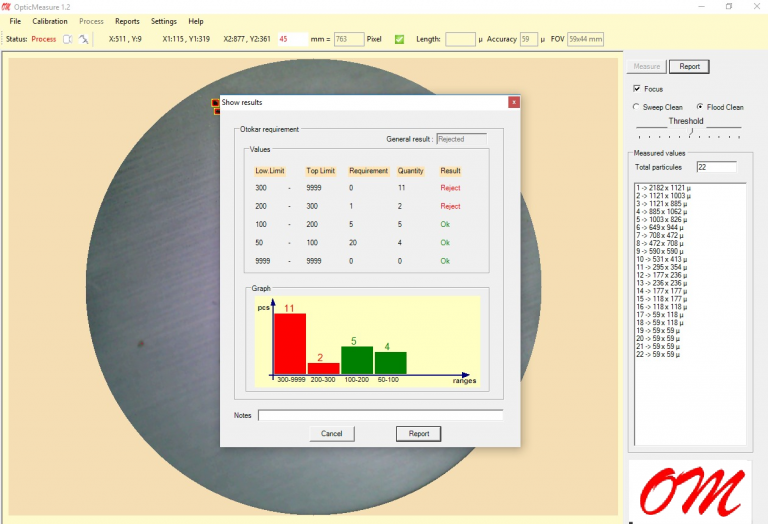The height and width of the screenshot is (524, 768).
Task: Click into the Notes text field
Action: pos(380,415)
